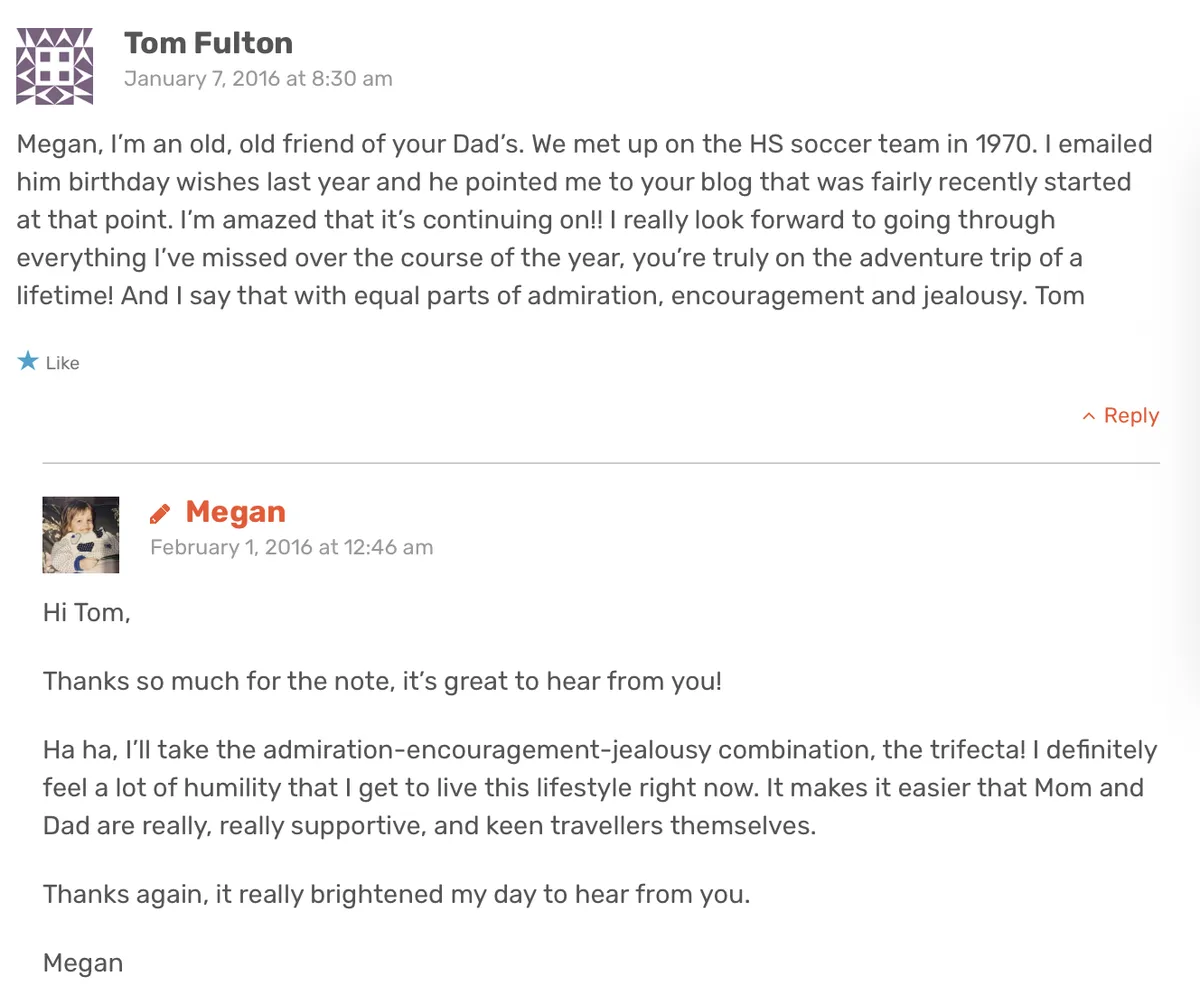The height and width of the screenshot is (995, 1200).
Task: Click Tom Fulton's geometric avatar icon
Action: [55, 66]
